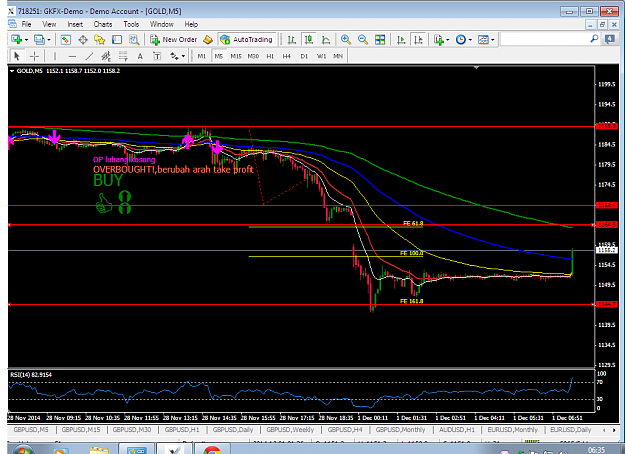
Task: Select the Text Label tool
Action: 157,56
